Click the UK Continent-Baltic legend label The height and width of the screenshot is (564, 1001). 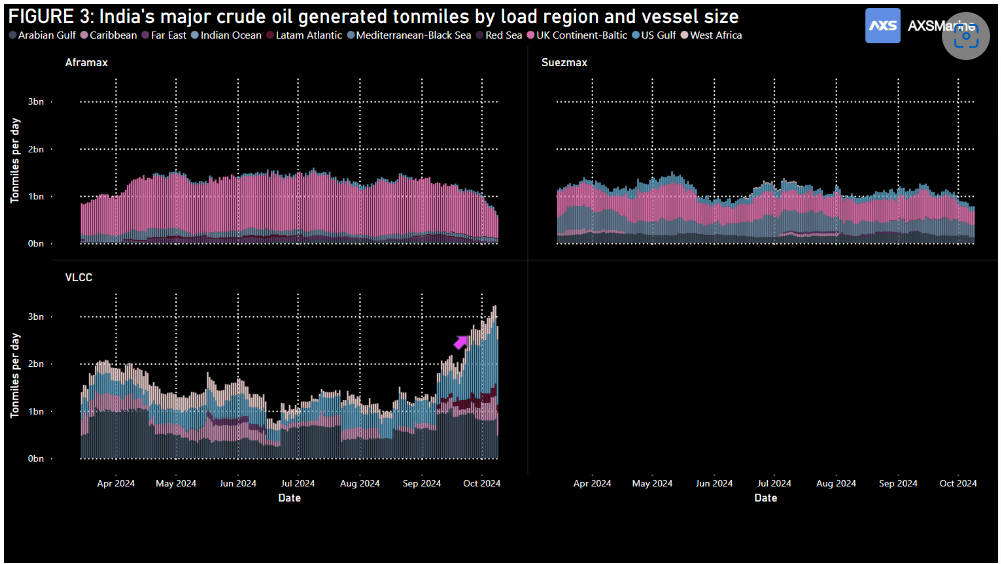(582, 36)
